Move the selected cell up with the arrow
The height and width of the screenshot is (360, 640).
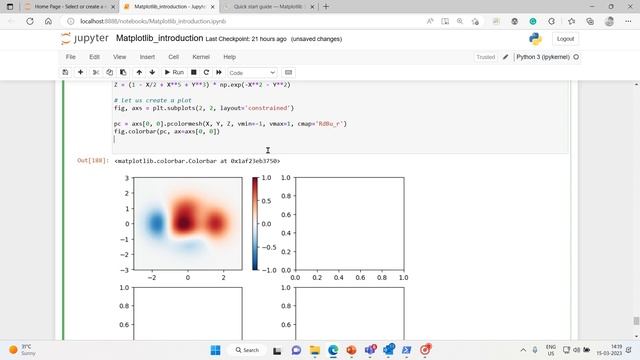pos(139,72)
